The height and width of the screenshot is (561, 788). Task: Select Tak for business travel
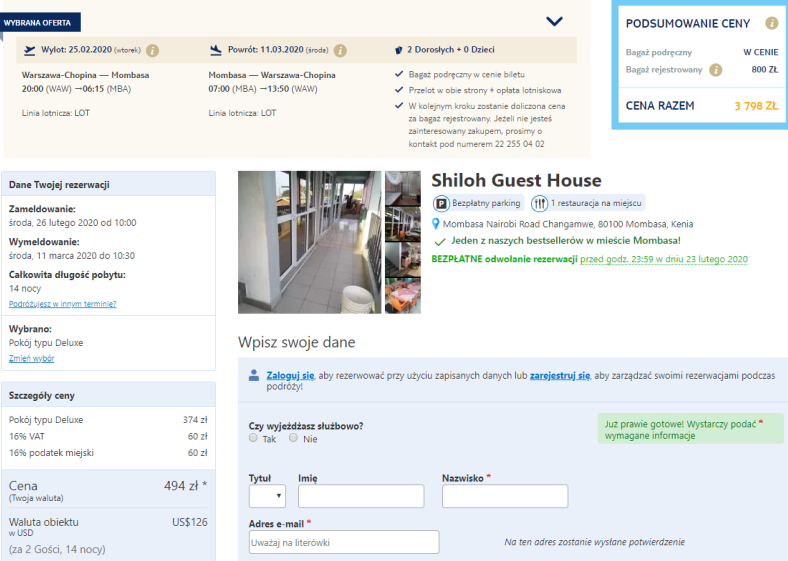253,438
